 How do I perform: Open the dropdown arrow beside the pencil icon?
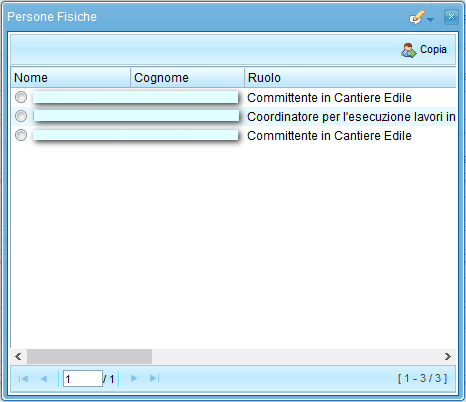[x=430, y=20]
